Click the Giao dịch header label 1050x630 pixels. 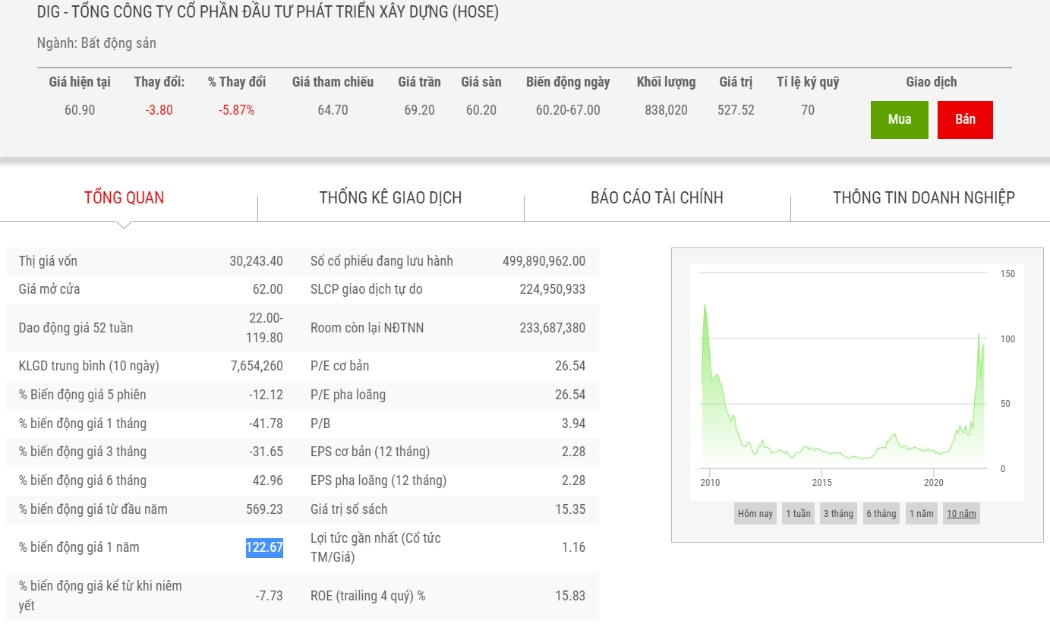pyautogui.click(x=931, y=82)
